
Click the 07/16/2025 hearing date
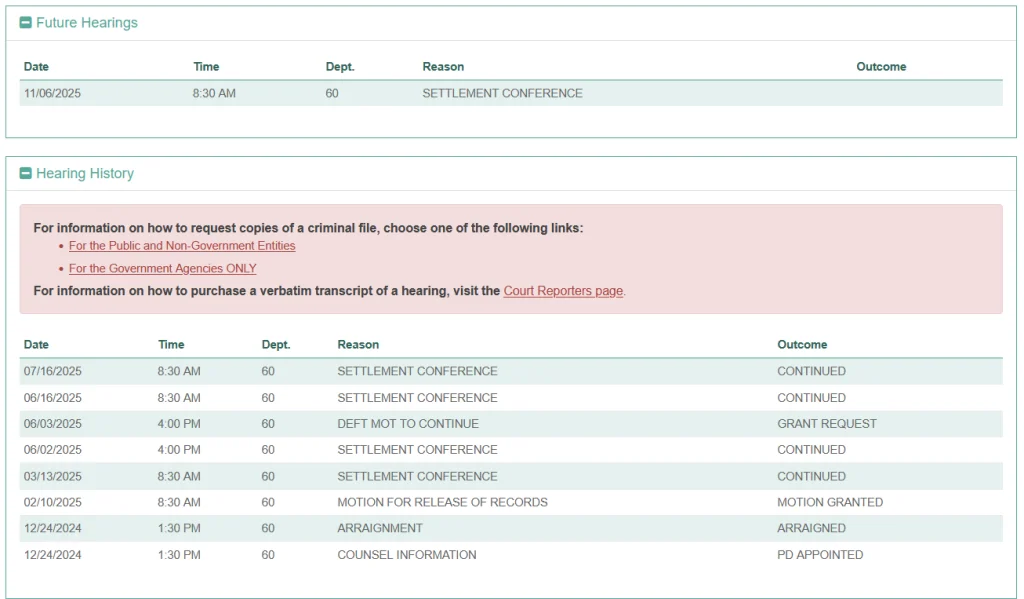pos(53,371)
